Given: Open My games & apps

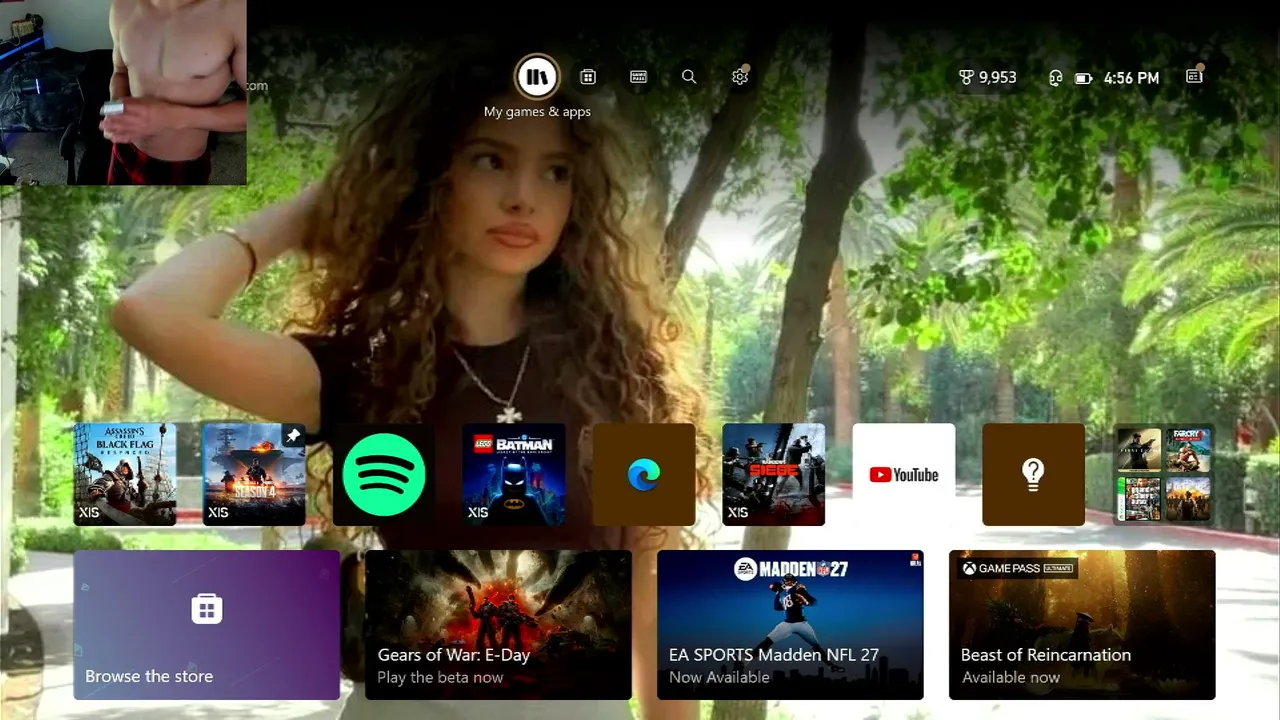Looking at the screenshot, I should pyautogui.click(x=537, y=77).
